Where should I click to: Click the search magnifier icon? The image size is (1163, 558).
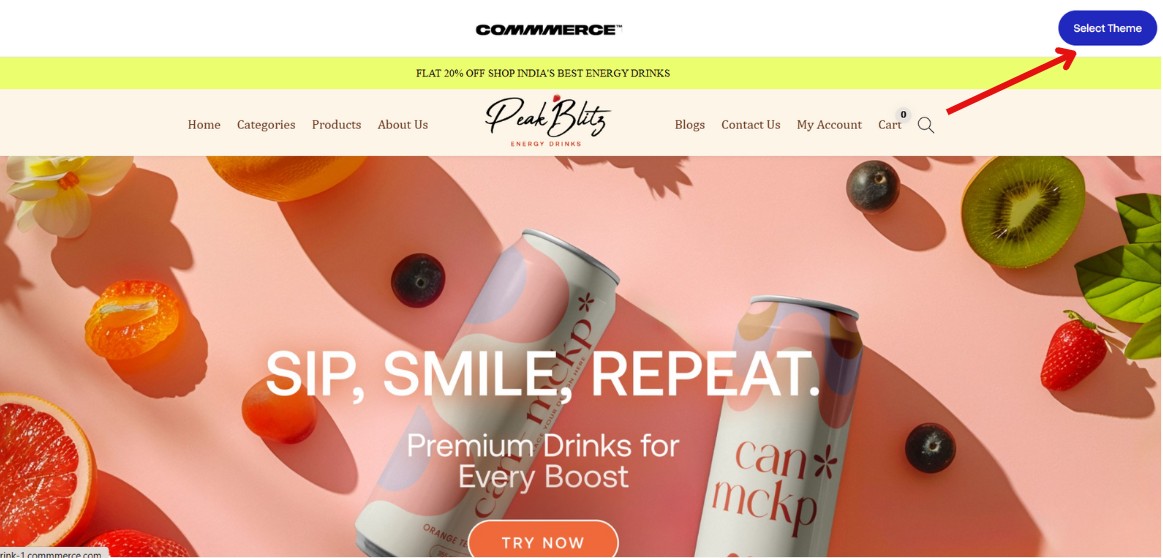point(926,125)
